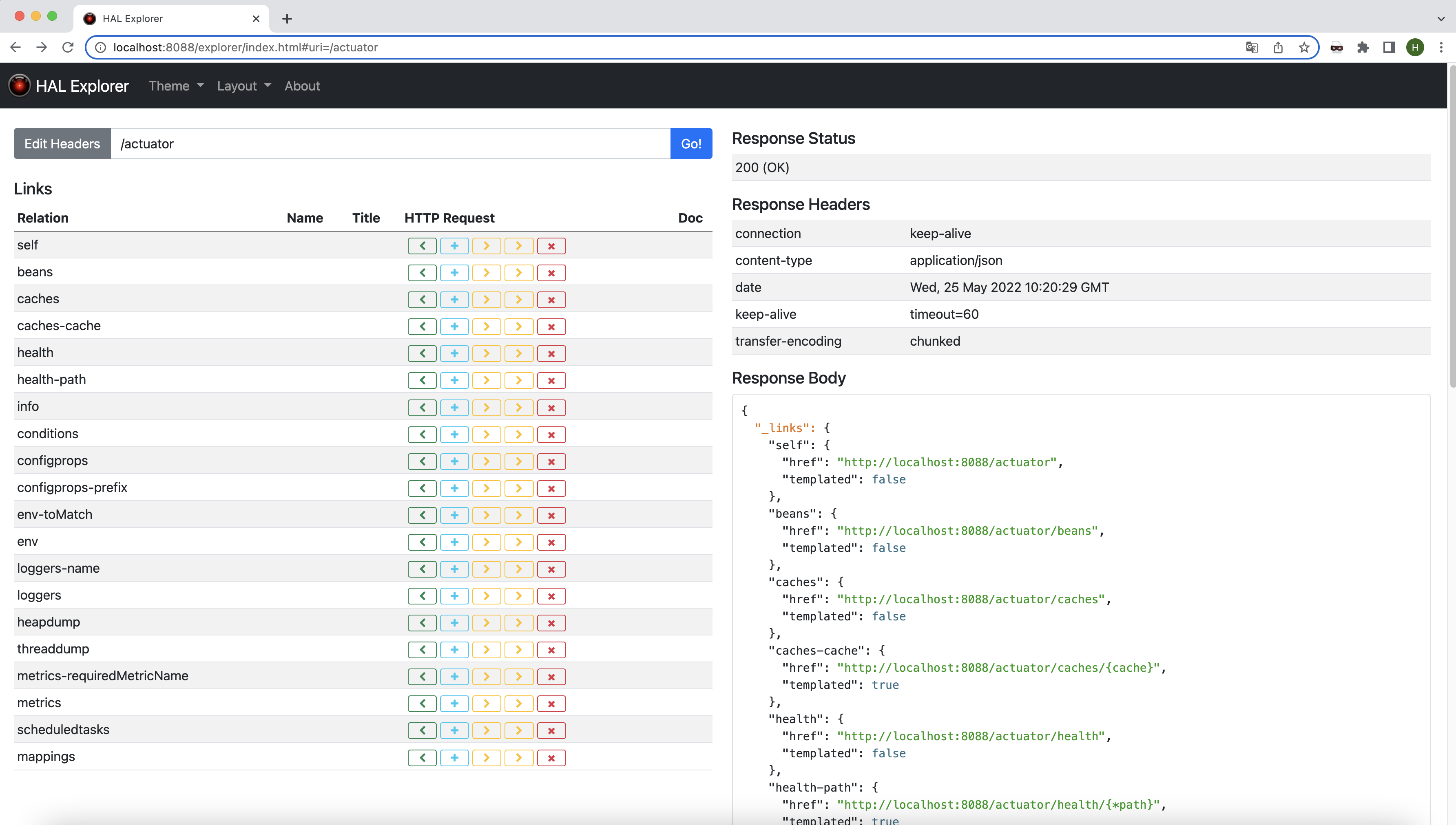Click the first yellow PUT arrow for info

[486, 407]
